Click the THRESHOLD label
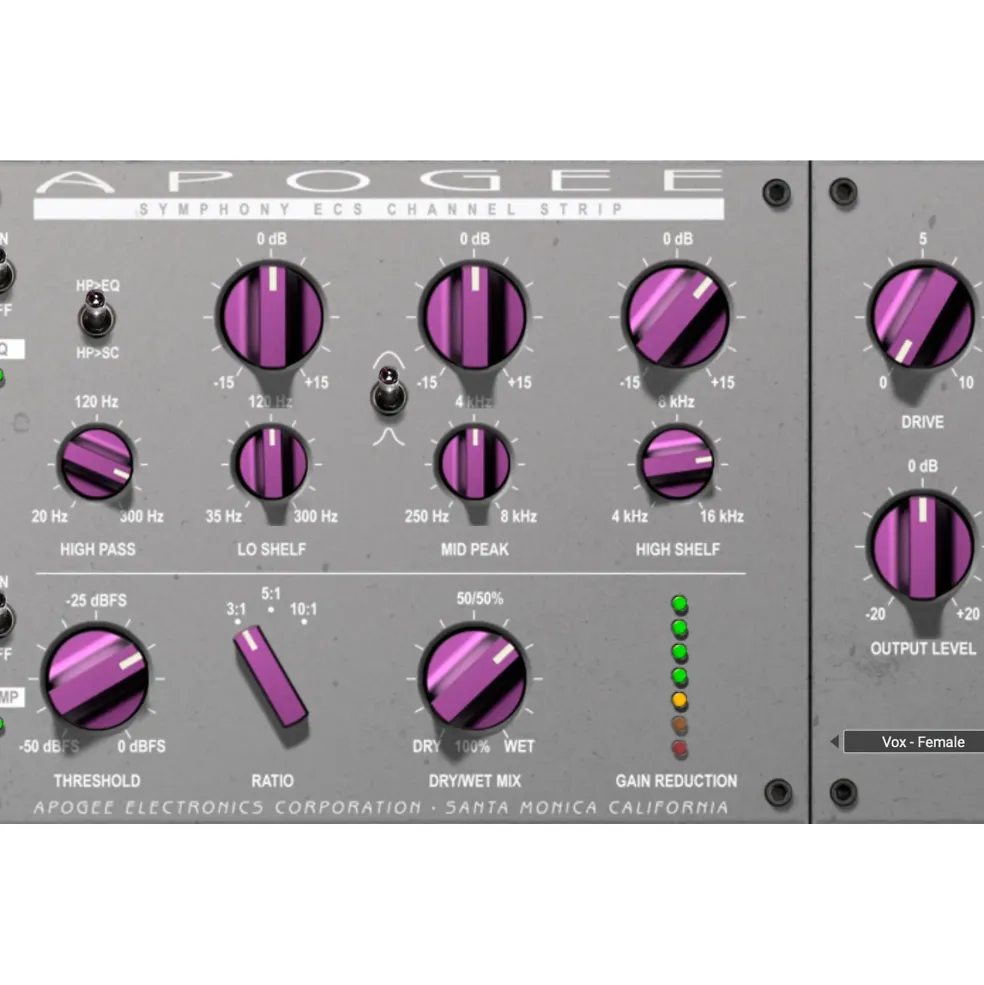The image size is (984, 985). click(97, 781)
